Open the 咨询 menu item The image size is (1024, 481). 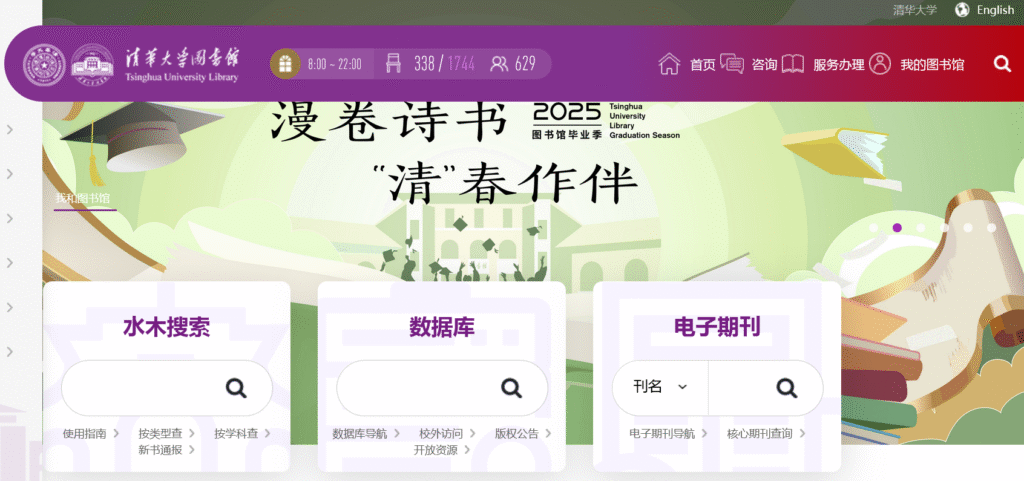pyautogui.click(x=764, y=65)
